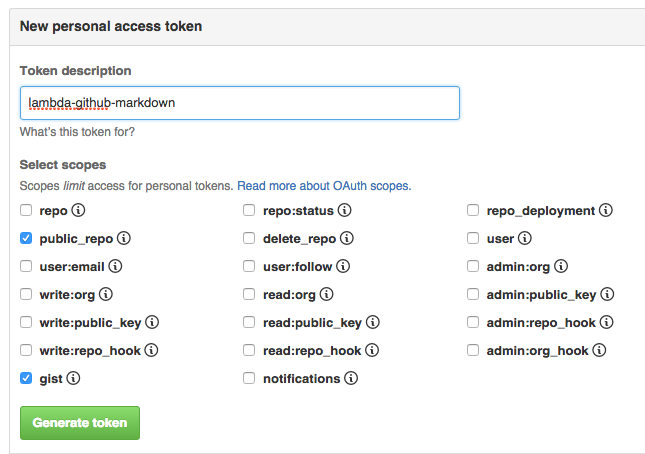Image resolution: width=645 pixels, height=454 pixels.
Task: Tick the notifications scope checkbox
Action: (x=249, y=379)
